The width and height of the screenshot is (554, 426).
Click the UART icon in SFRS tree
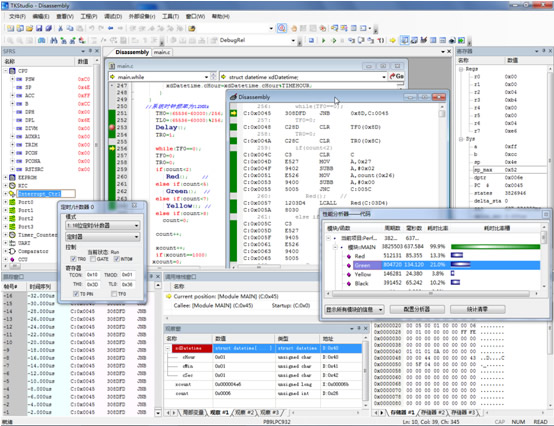(12, 243)
